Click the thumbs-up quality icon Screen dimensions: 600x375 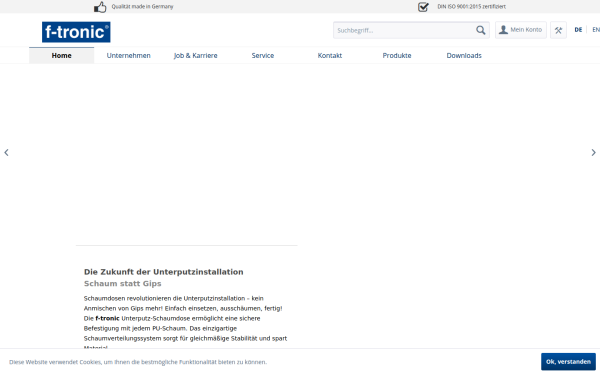pyautogui.click(x=100, y=7)
